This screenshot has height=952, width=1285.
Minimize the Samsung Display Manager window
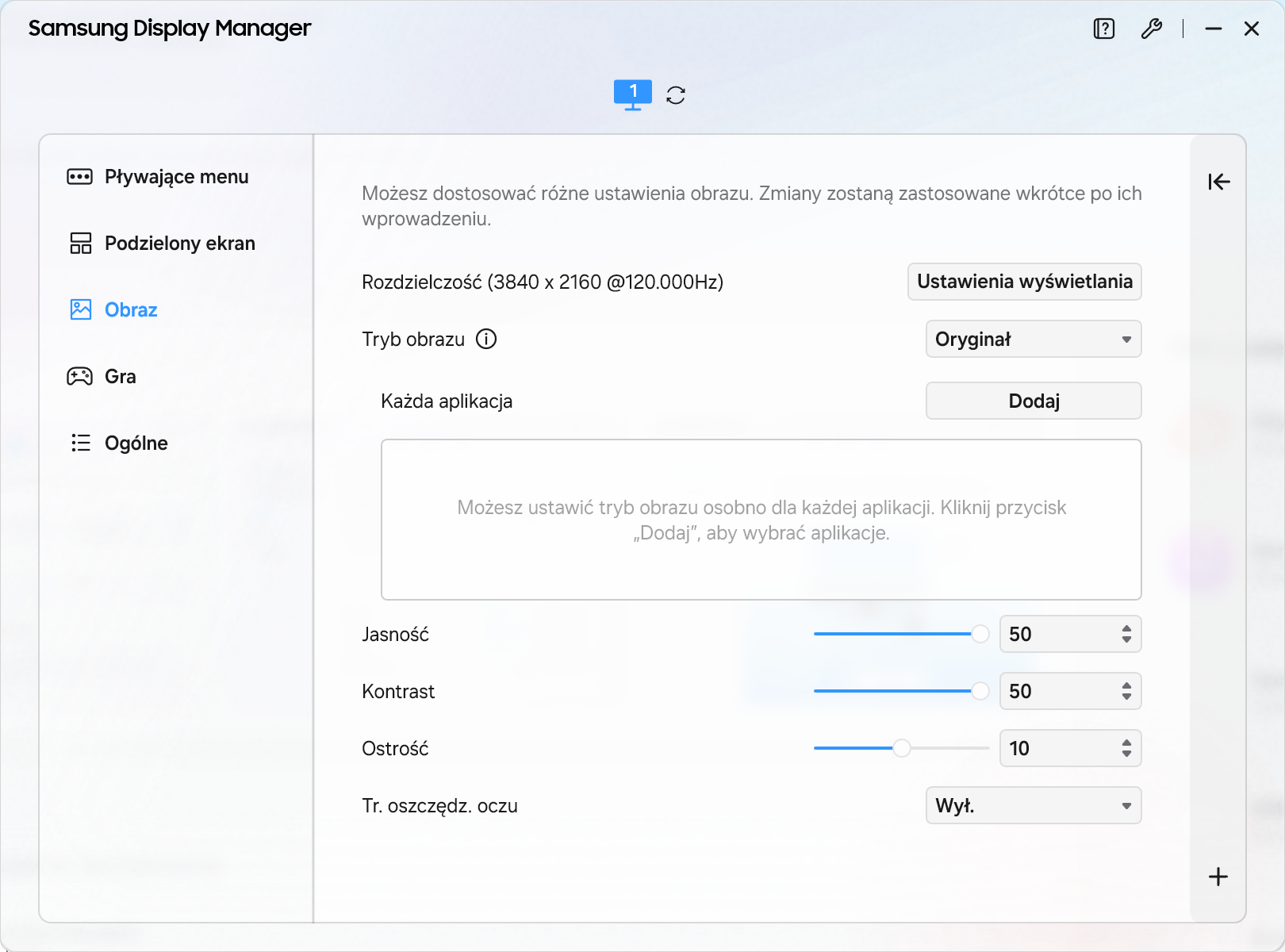point(1213,29)
